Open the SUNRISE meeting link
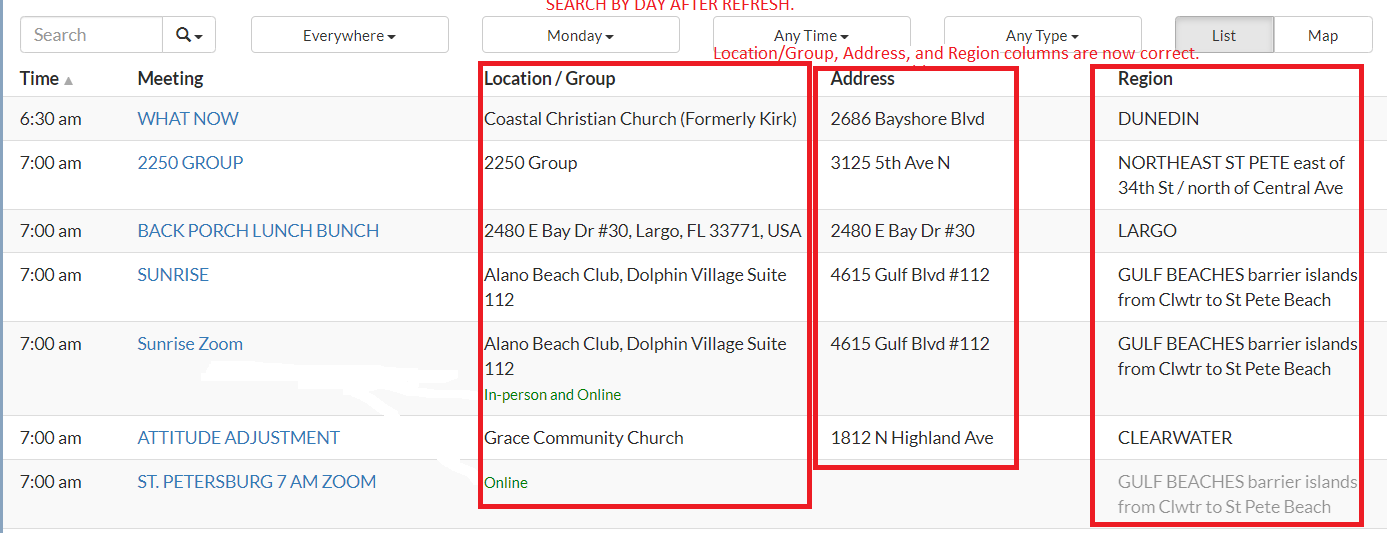Viewport: 1387px width, 533px height. (x=173, y=275)
